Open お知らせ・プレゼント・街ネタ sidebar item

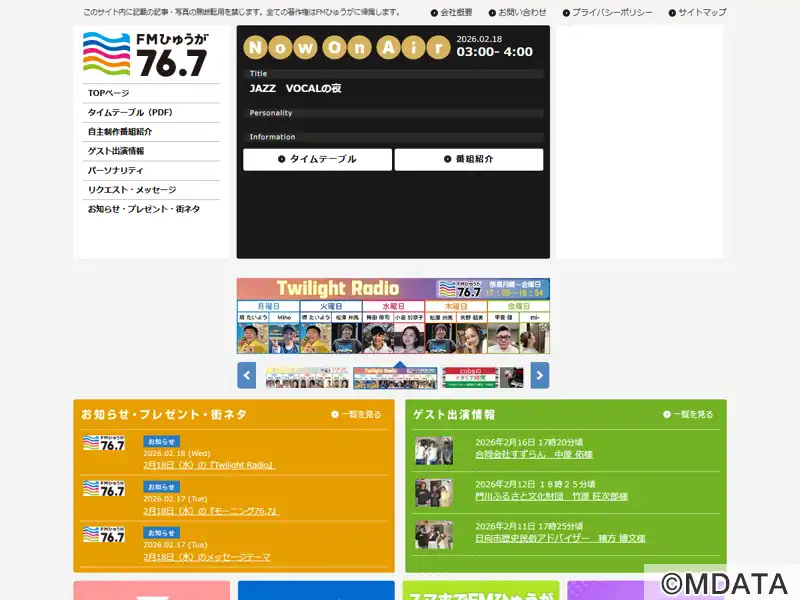point(151,209)
